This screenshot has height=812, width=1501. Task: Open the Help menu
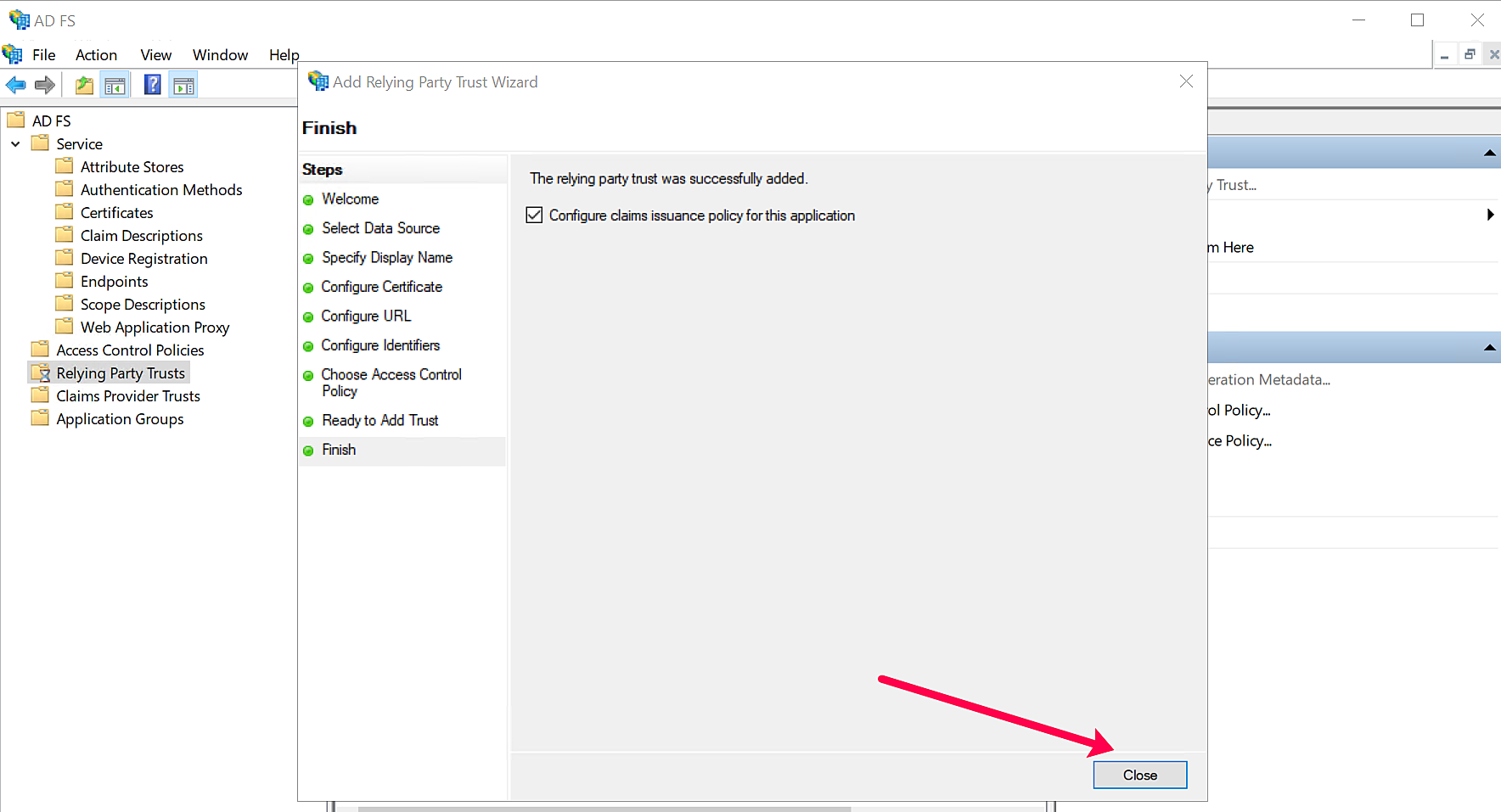284,55
